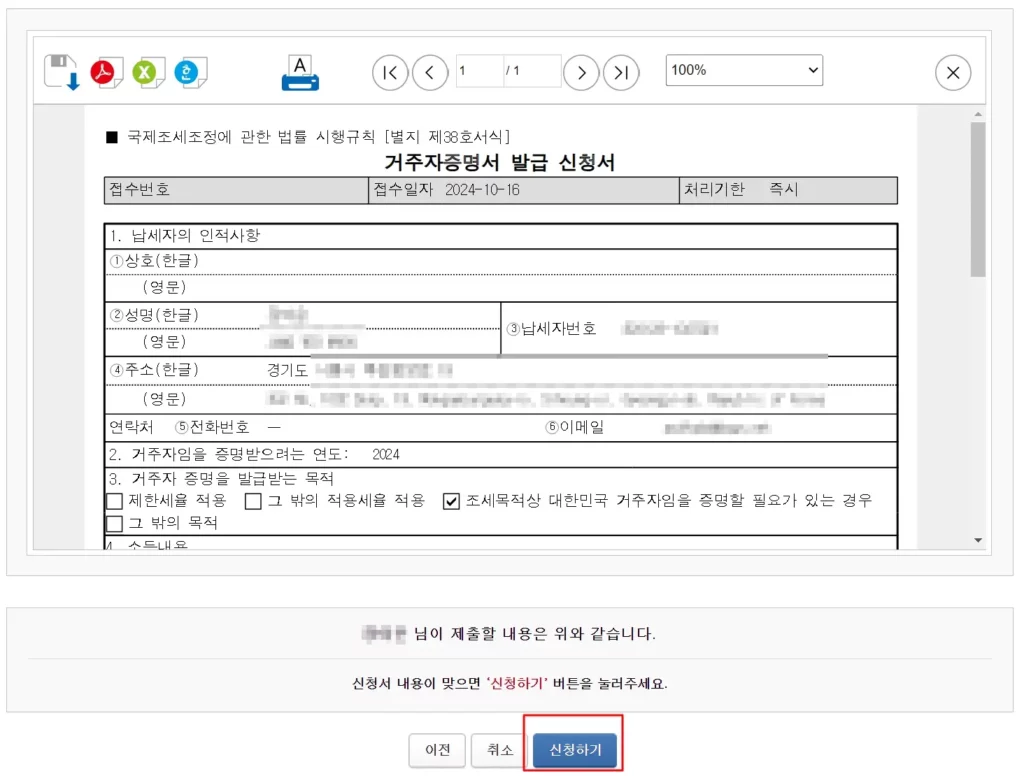Click the ③납세자번호 label
Image resolution: width=1024 pixels, height=776 pixels.
click(552, 329)
